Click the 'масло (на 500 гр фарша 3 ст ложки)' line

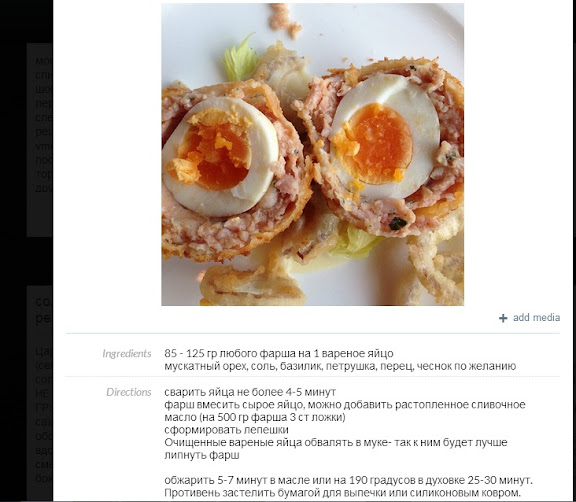(x=255, y=417)
